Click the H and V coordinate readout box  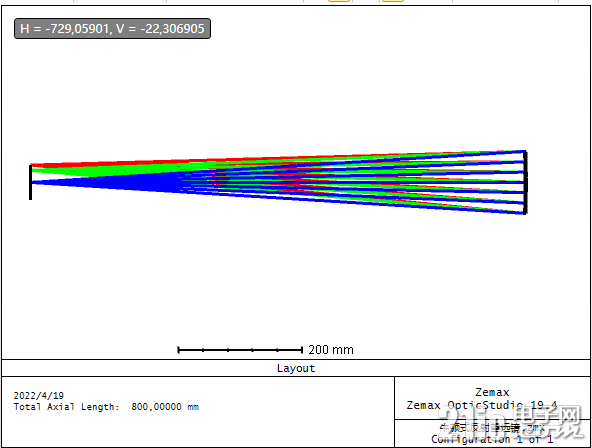coord(112,28)
